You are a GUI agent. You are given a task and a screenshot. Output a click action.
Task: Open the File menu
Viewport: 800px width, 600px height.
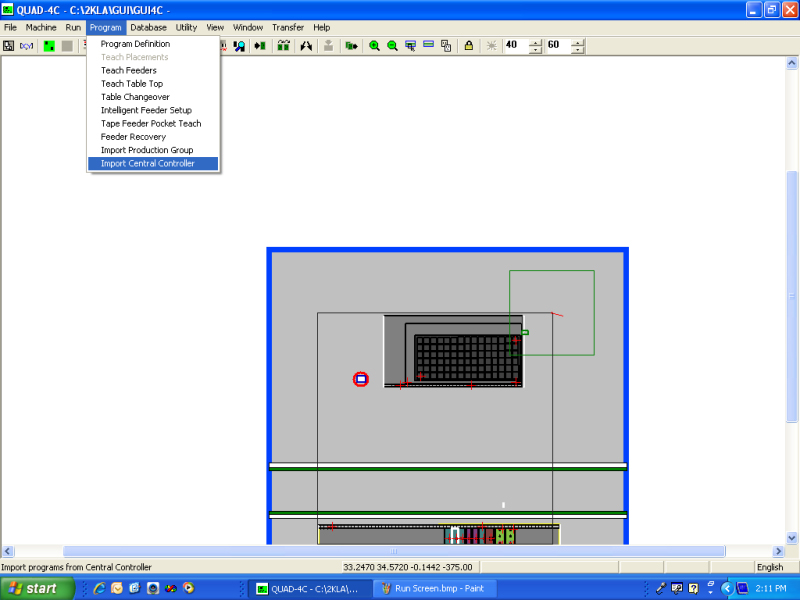tap(10, 28)
